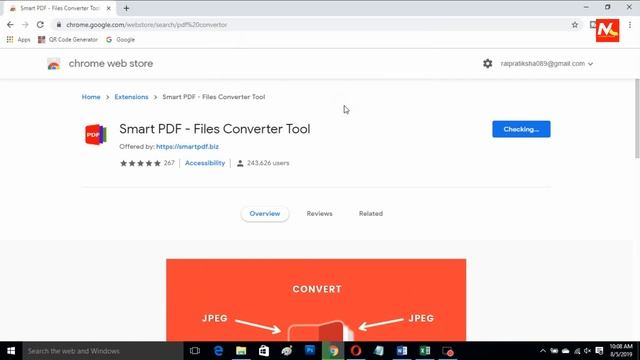Click the blue Checking button
640x360 pixels.
pyautogui.click(x=521, y=129)
